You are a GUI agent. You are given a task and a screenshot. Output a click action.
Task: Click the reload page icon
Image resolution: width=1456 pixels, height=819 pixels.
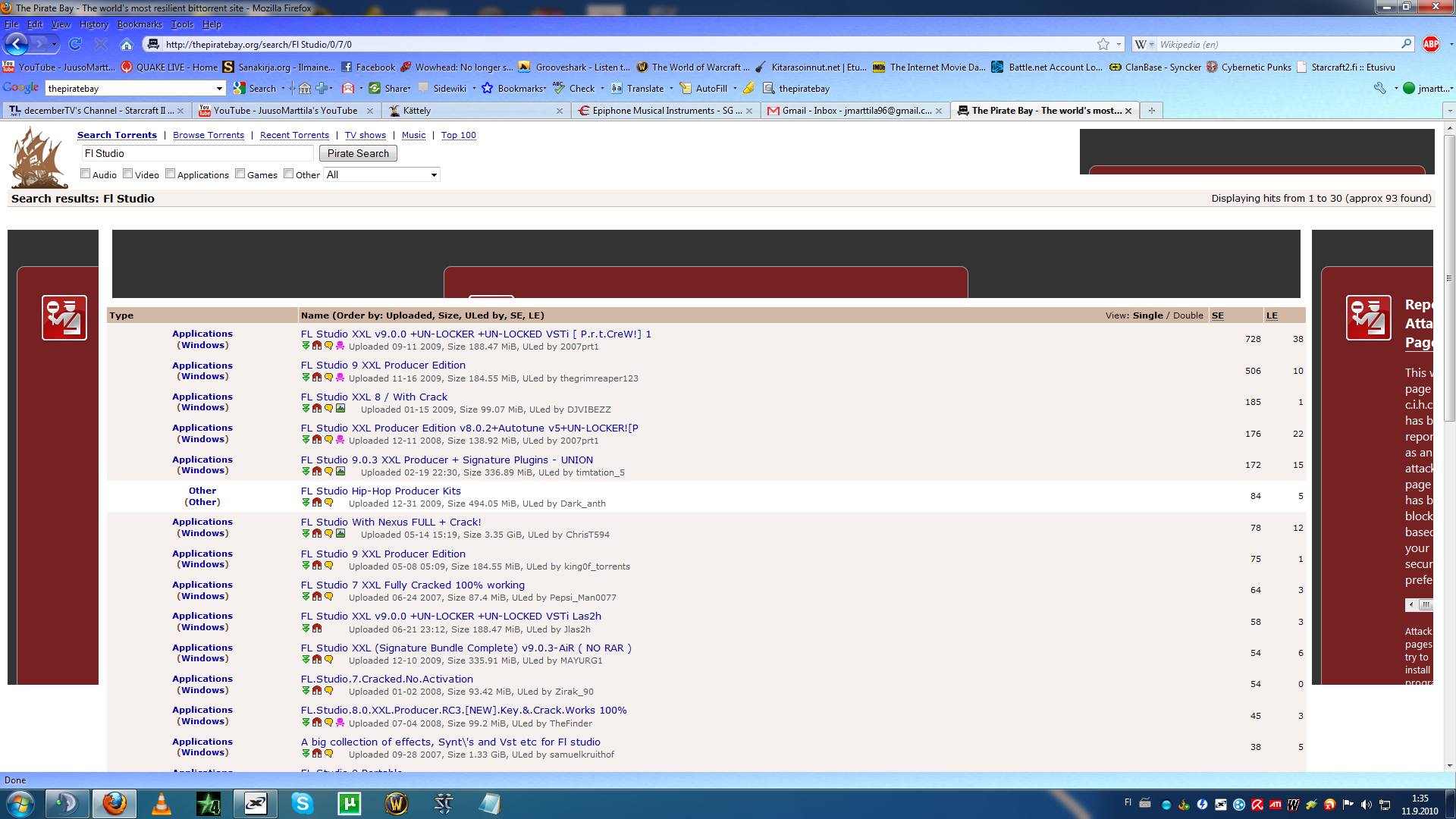[75, 44]
